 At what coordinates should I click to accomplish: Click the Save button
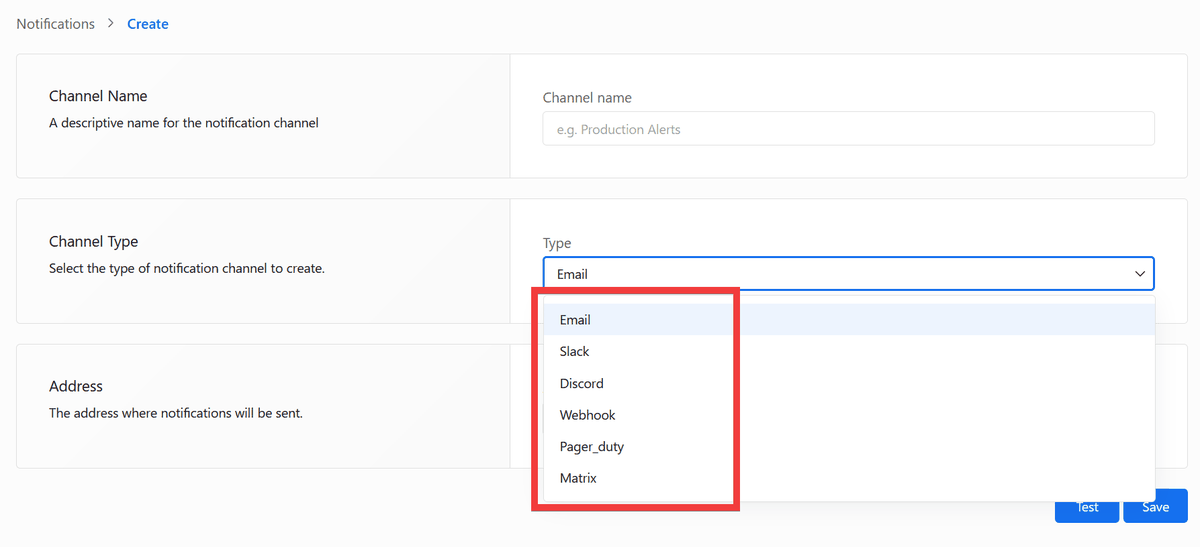tap(1155, 507)
